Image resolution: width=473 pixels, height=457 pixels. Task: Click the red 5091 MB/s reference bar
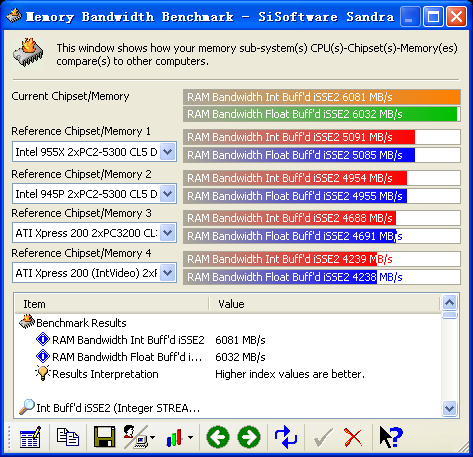click(322, 137)
